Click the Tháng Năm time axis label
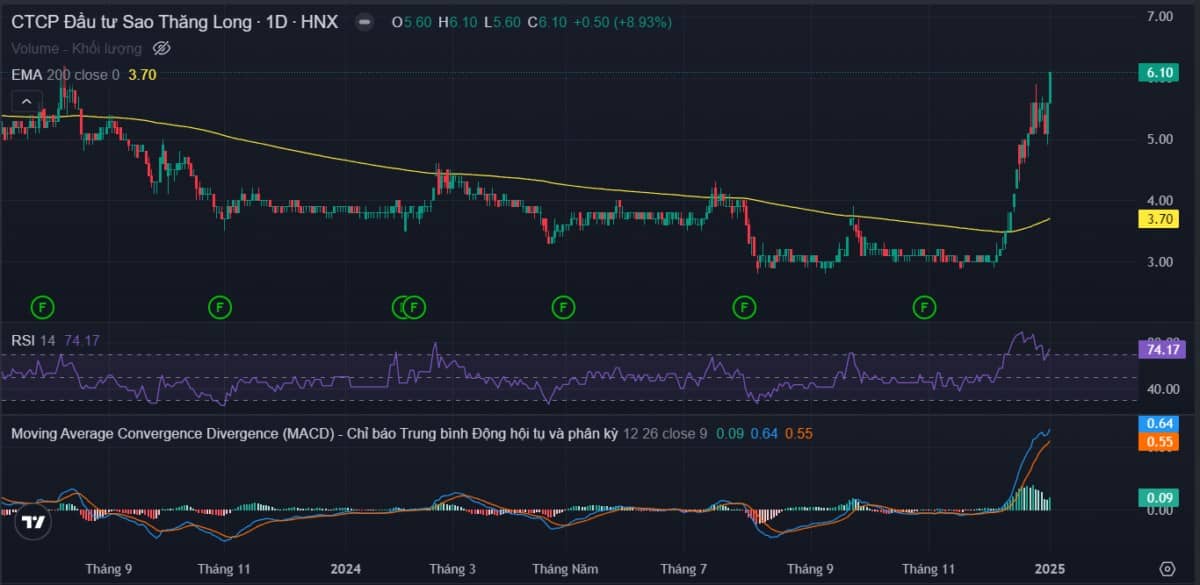The image size is (1200, 585). click(565, 569)
